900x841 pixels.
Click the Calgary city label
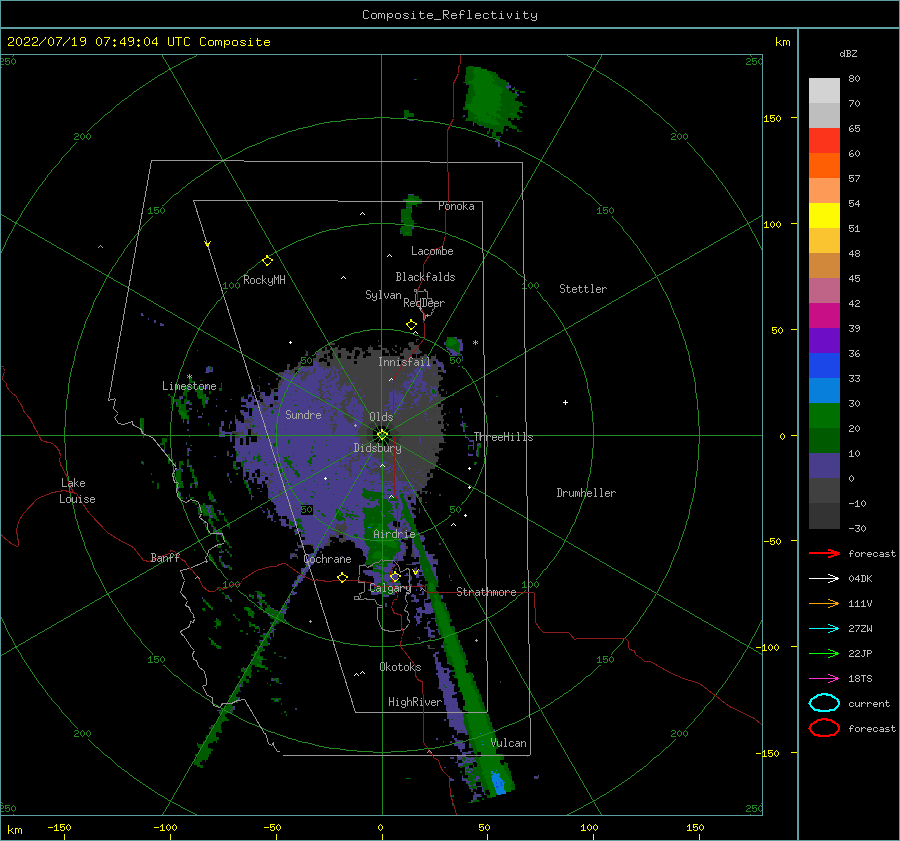390,588
